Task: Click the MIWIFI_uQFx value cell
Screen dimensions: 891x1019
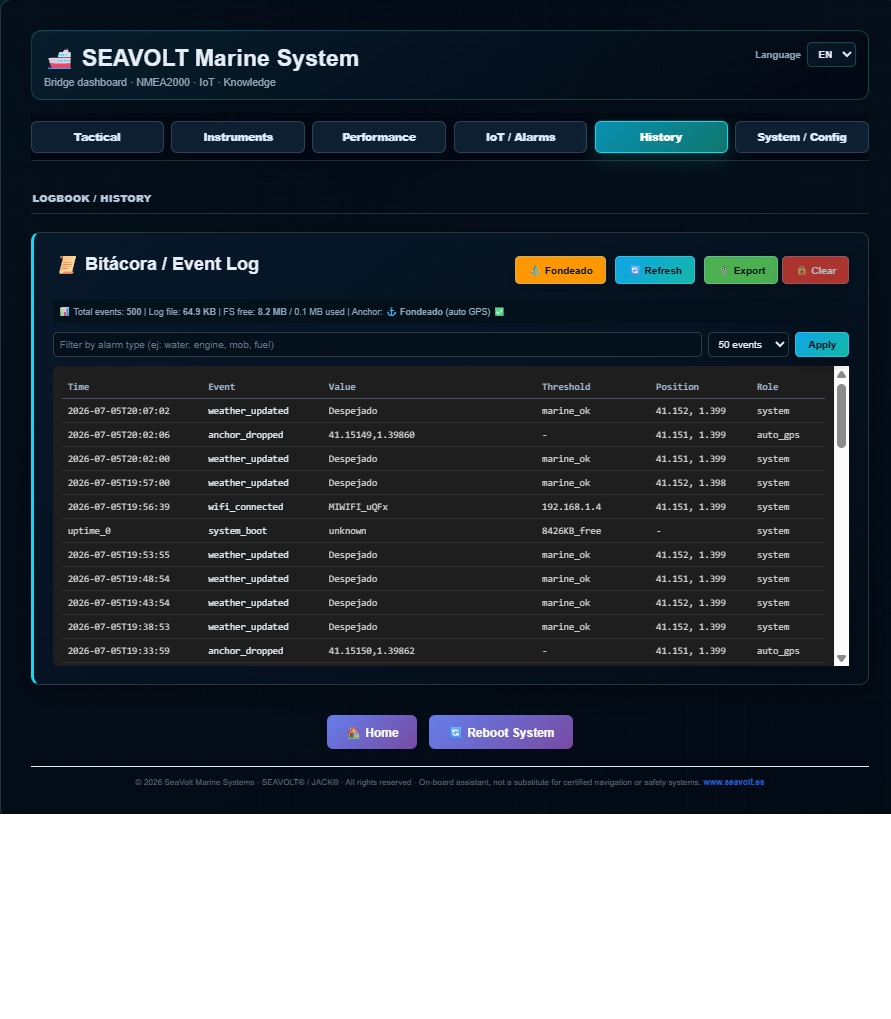Action: tap(358, 507)
